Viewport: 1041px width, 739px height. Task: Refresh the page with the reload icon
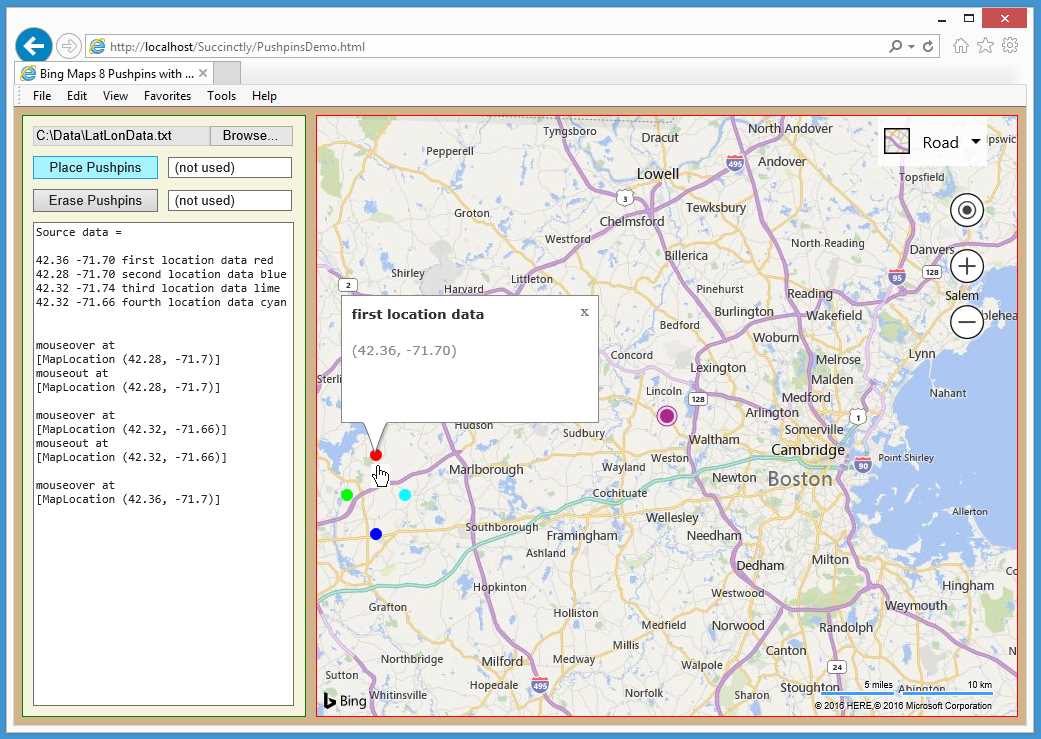(x=928, y=46)
